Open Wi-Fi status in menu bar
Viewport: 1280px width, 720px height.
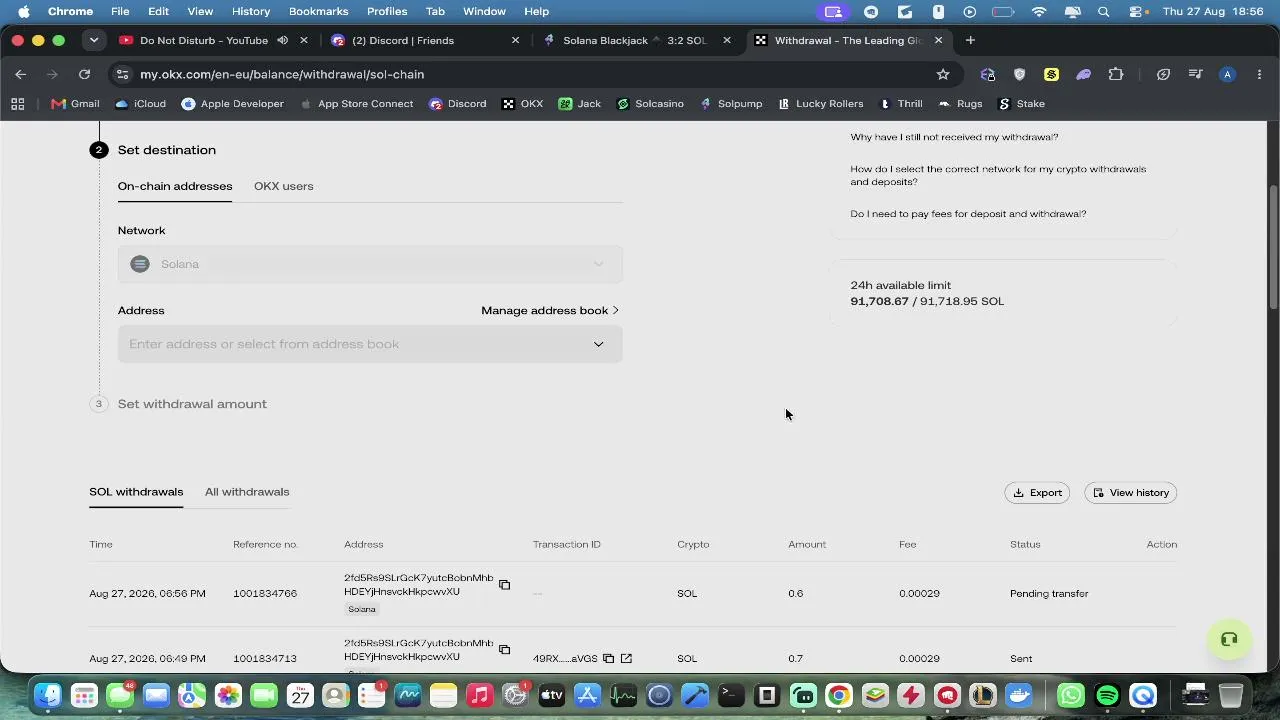point(1039,12)
